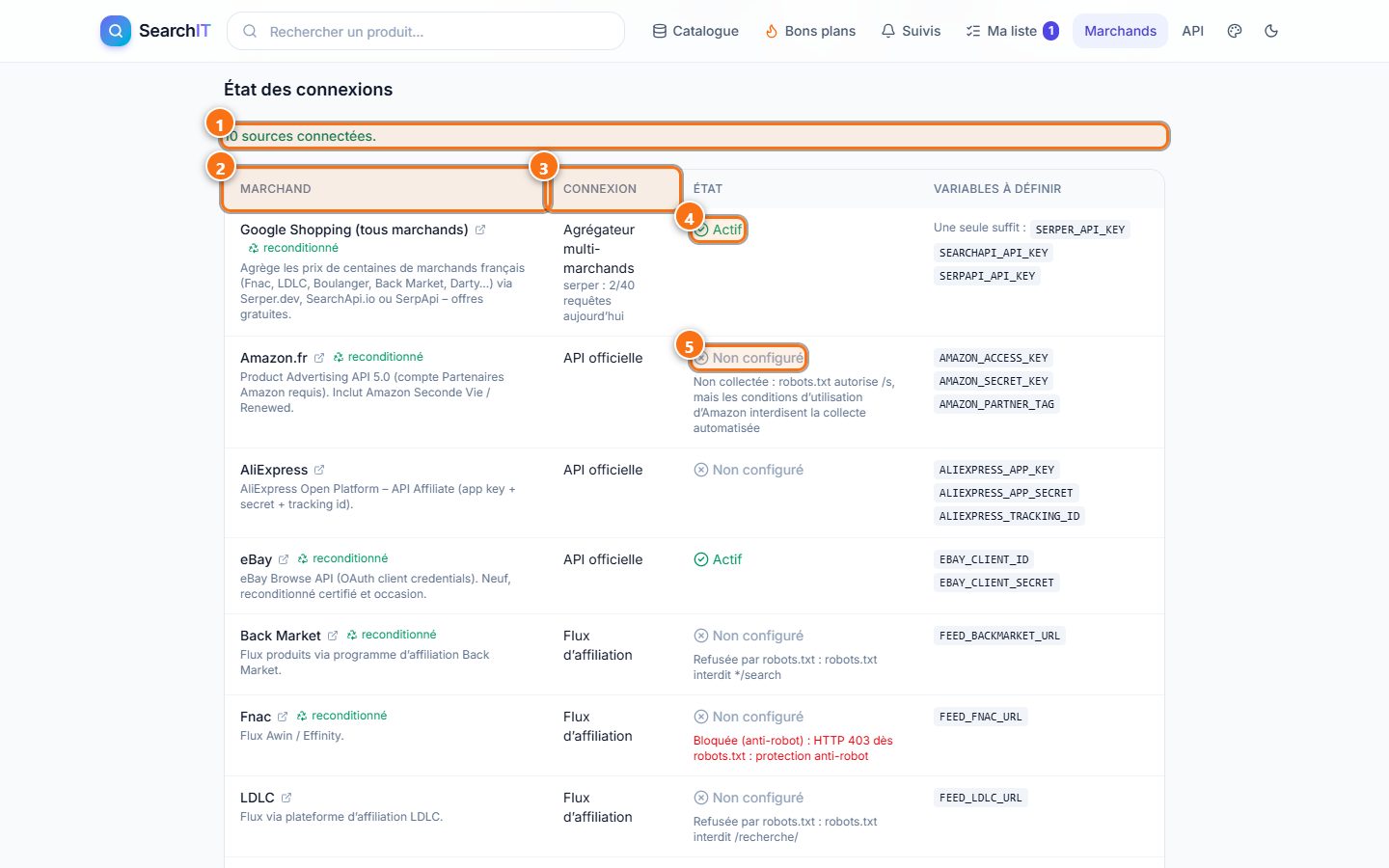Click the EBAY_CLIENT_SECRET variable tag
This screenshot has width=1389, height=868.
(x=996, y=583)
